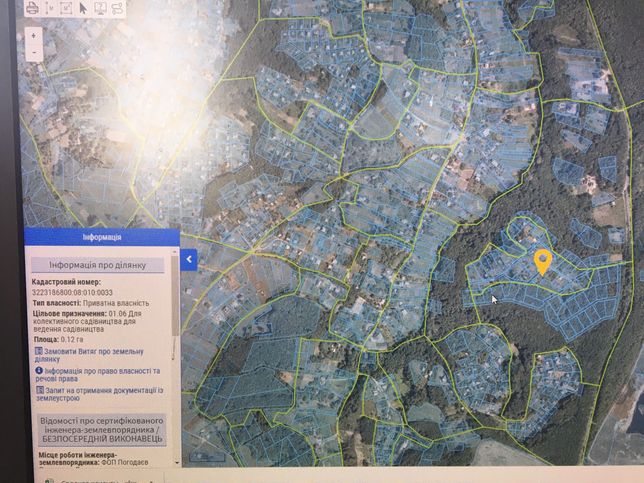The height and width of the screenshot is (483, 644).
Task: Zoom in with the plus button
Action: pyautogui.click(x=34, y=36)
